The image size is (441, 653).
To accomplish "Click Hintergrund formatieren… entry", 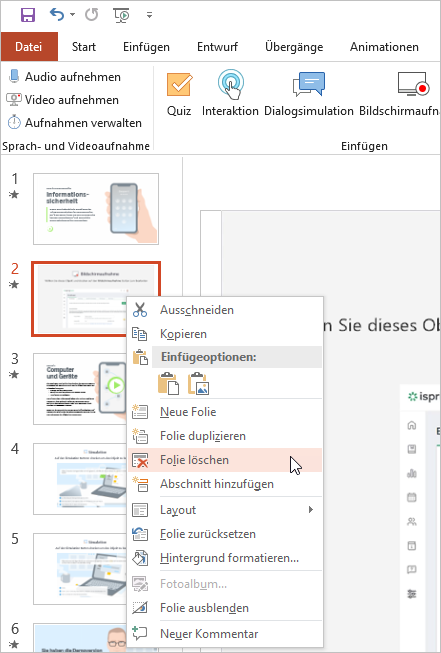I will [x=225, y=558].
